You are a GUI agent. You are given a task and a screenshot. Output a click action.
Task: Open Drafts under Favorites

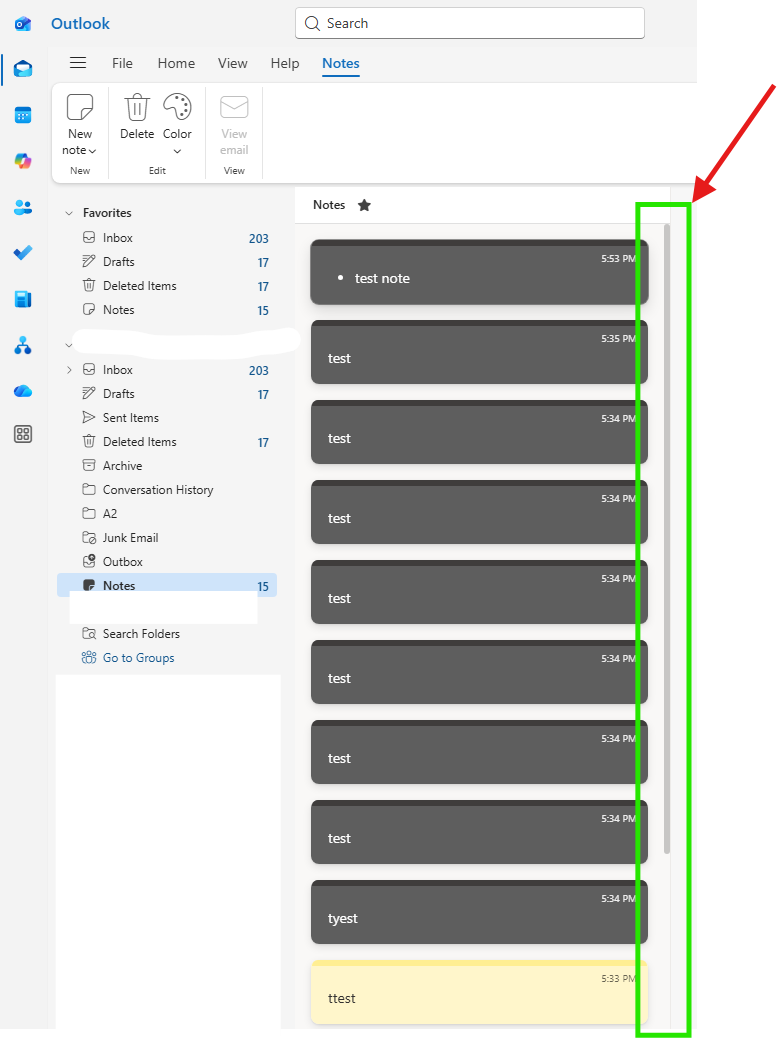(167, 262)
